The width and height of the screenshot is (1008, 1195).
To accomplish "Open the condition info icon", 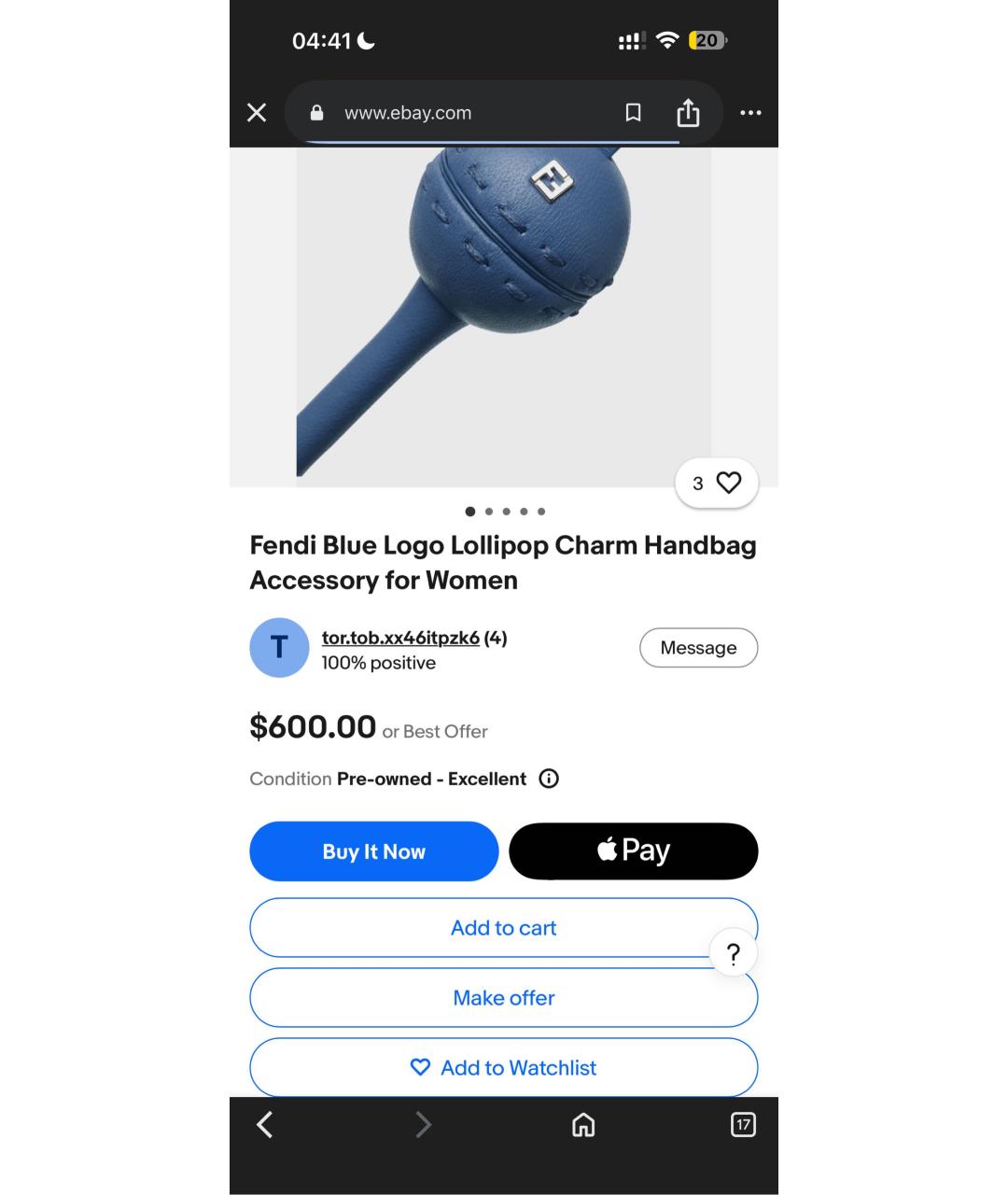I will (549, 779).
